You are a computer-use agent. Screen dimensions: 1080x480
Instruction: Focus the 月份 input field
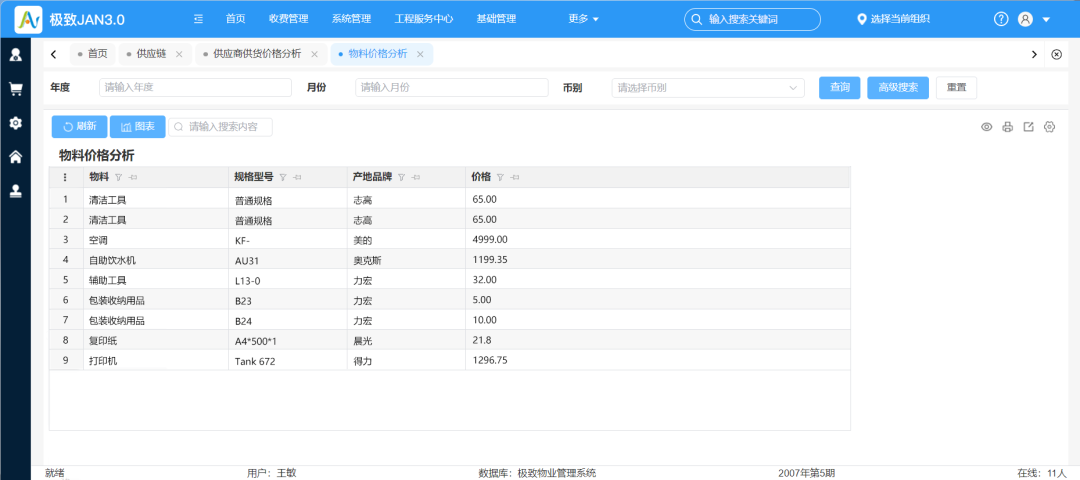452,87
